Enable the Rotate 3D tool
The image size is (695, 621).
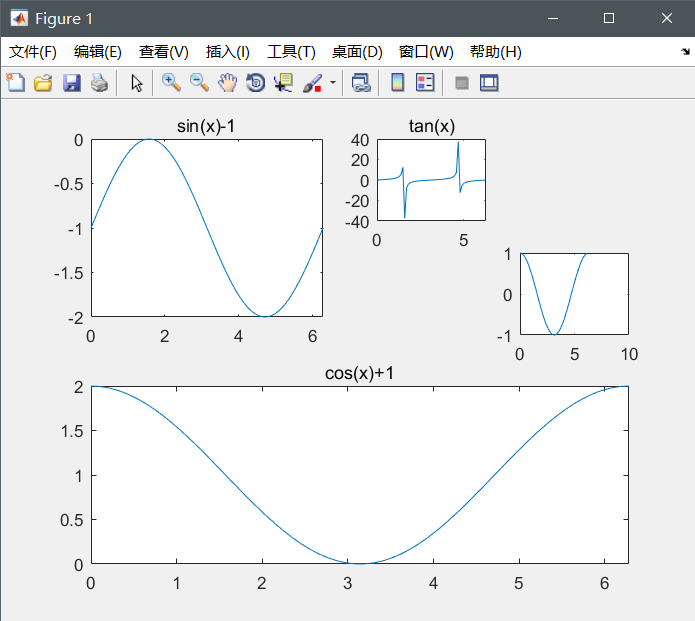[256, 83]
